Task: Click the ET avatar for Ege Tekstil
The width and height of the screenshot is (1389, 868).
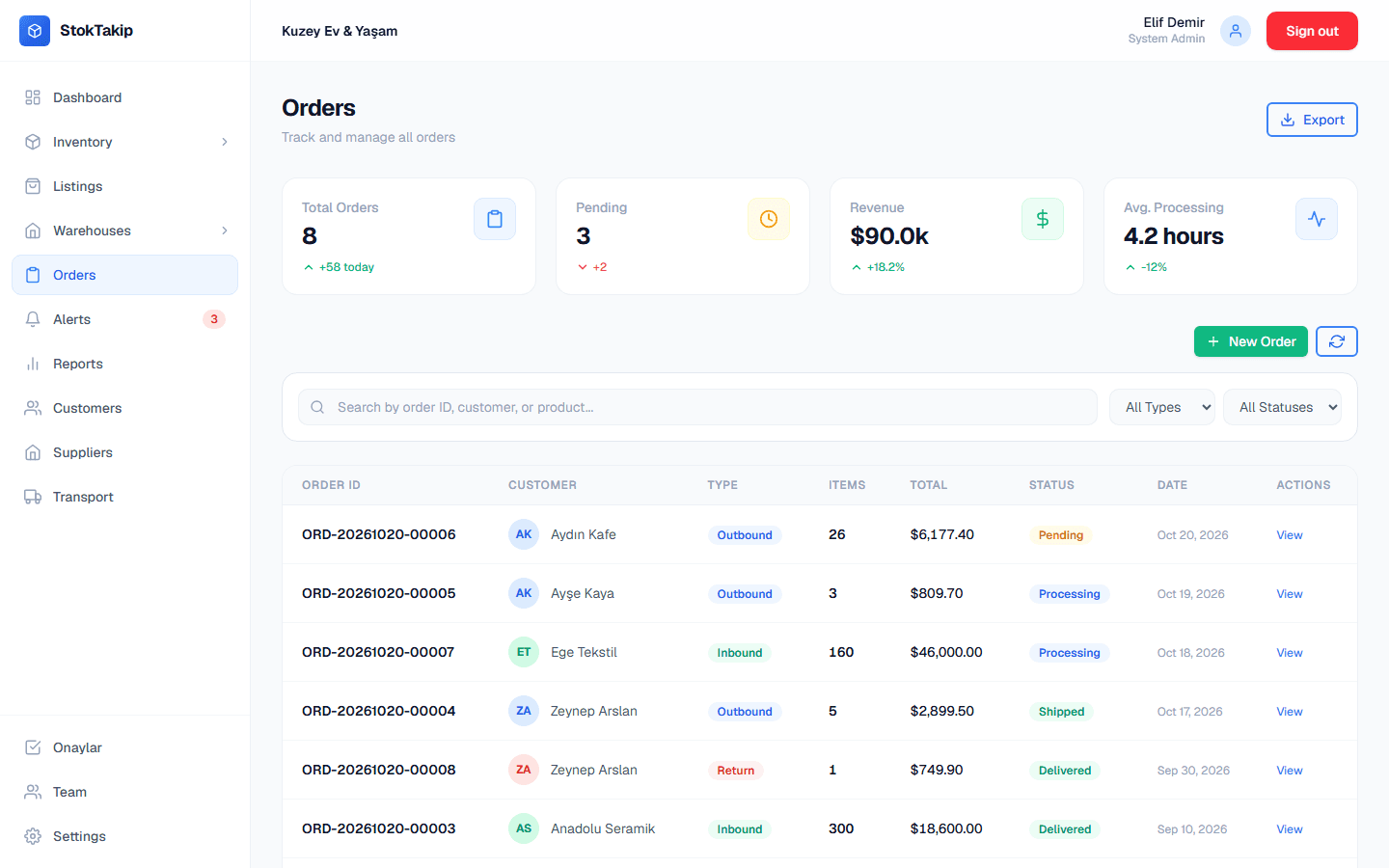Action: [524, 652]
